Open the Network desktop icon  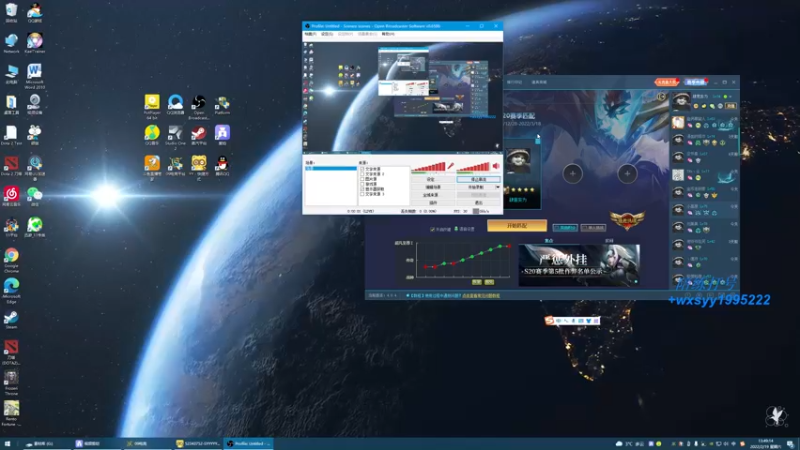tap(11, 43)
